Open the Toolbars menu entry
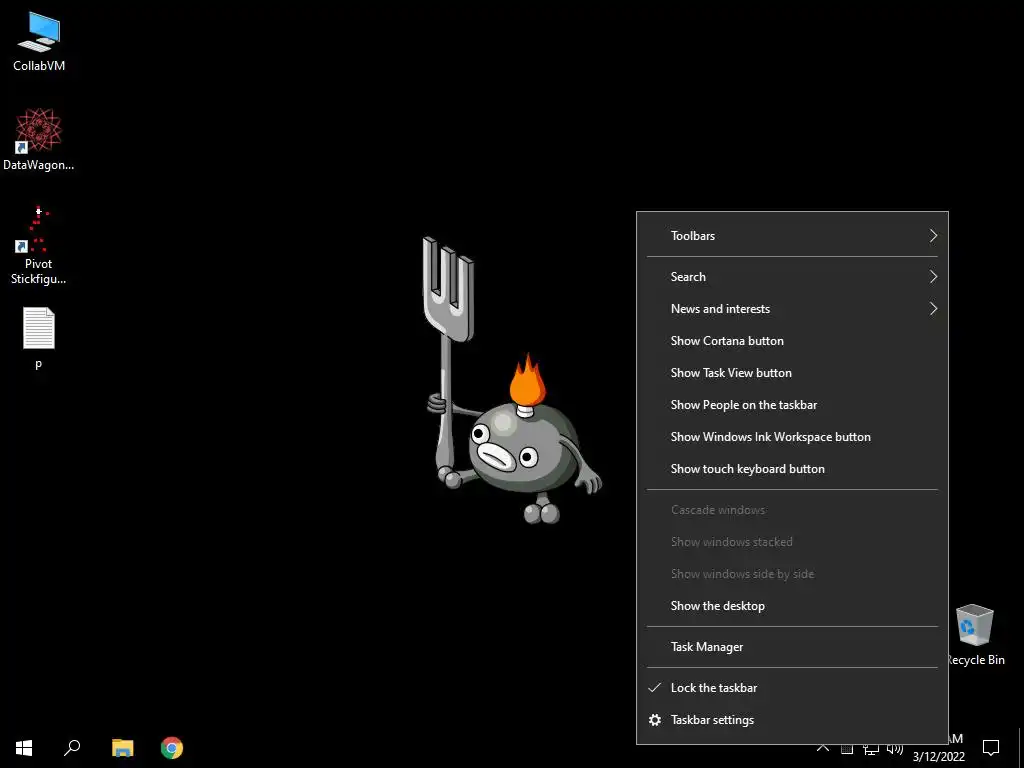1024x768 pixels. click(x=792, y=236)
